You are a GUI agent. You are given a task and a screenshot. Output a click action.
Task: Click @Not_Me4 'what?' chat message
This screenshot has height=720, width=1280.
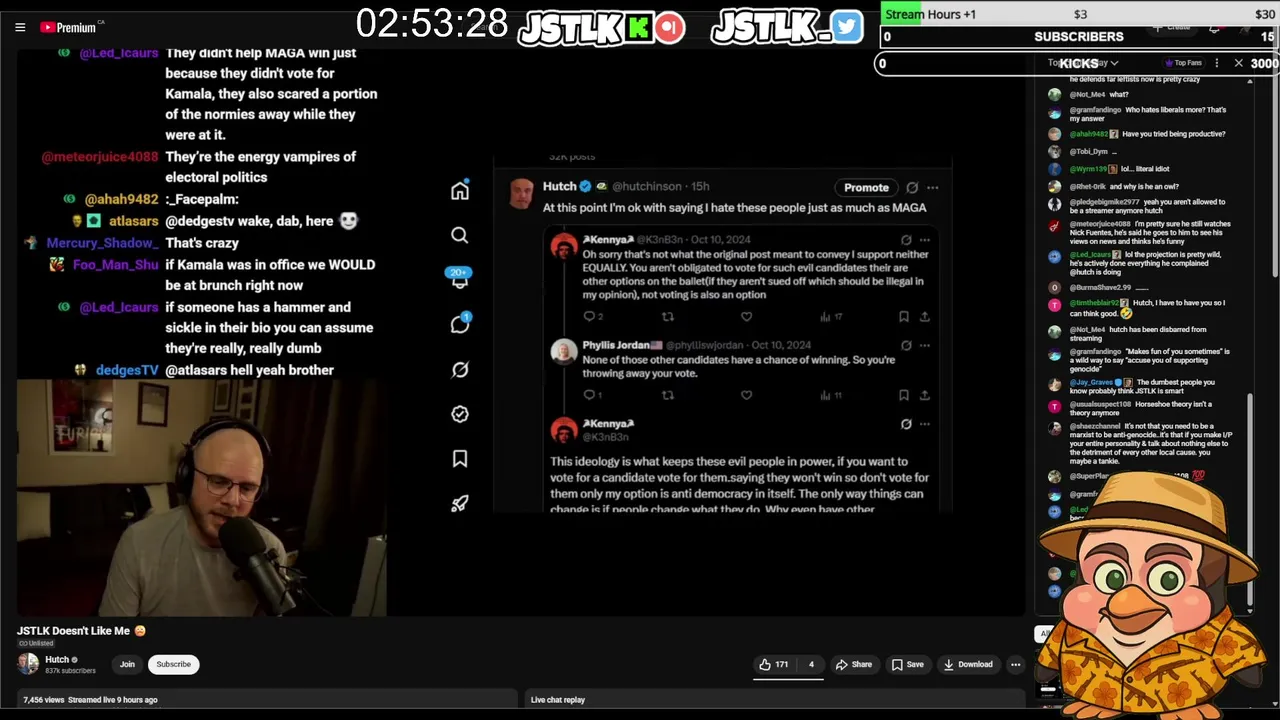[1099, 95]
